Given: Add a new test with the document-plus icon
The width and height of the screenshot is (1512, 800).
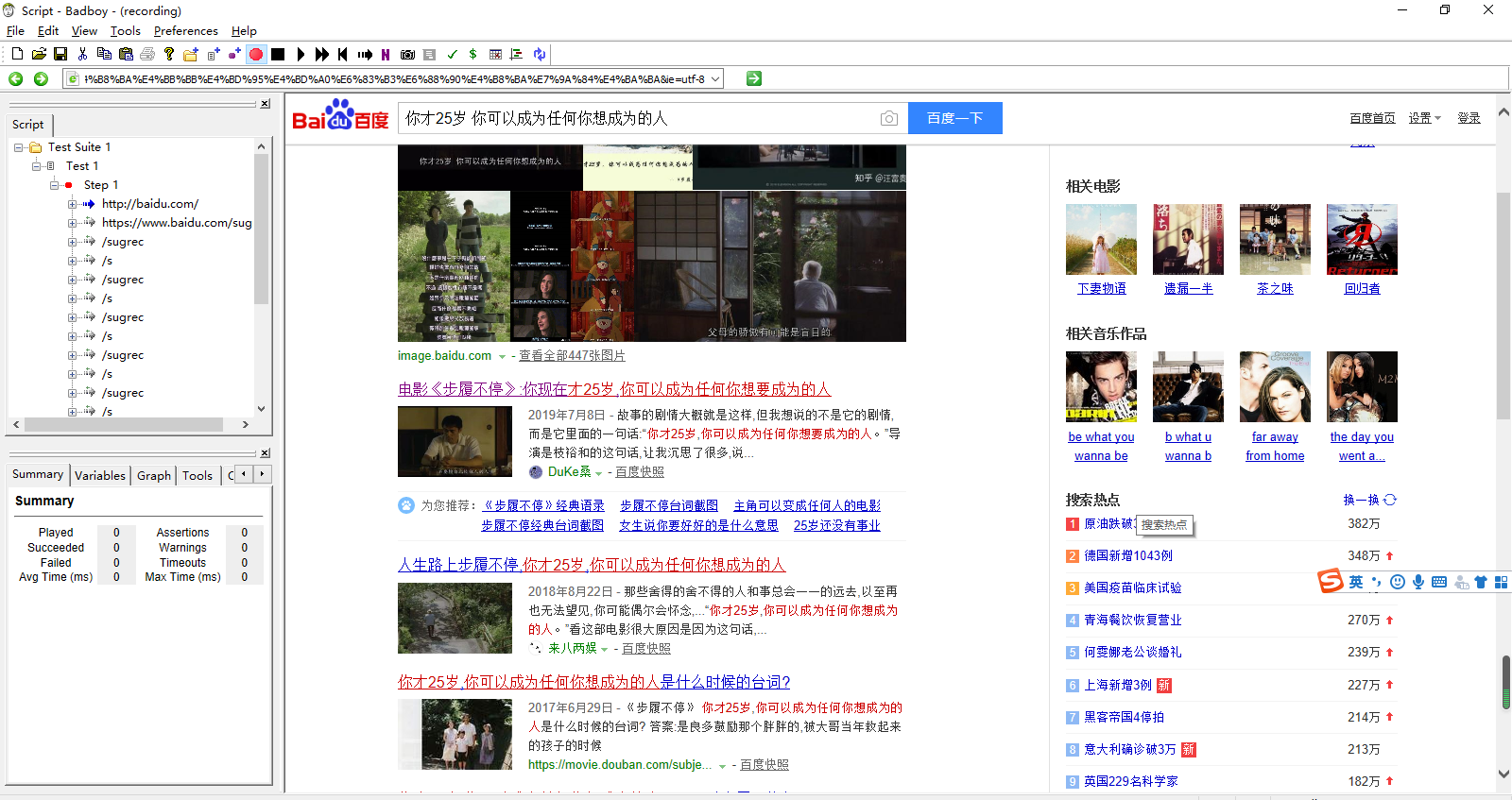Looking at the screenshot, I should tap(214, 54).
